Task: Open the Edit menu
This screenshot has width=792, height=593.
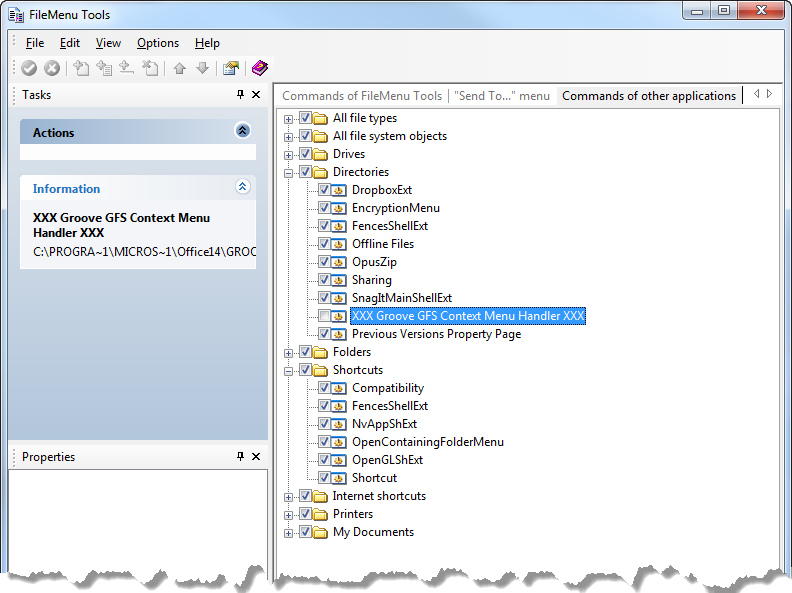Action: pos(70,43)
